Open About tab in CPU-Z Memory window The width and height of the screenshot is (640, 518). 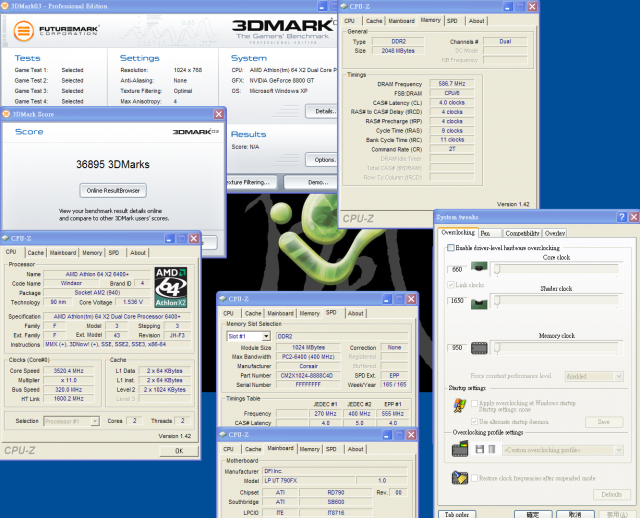click(x=476, y=21)
